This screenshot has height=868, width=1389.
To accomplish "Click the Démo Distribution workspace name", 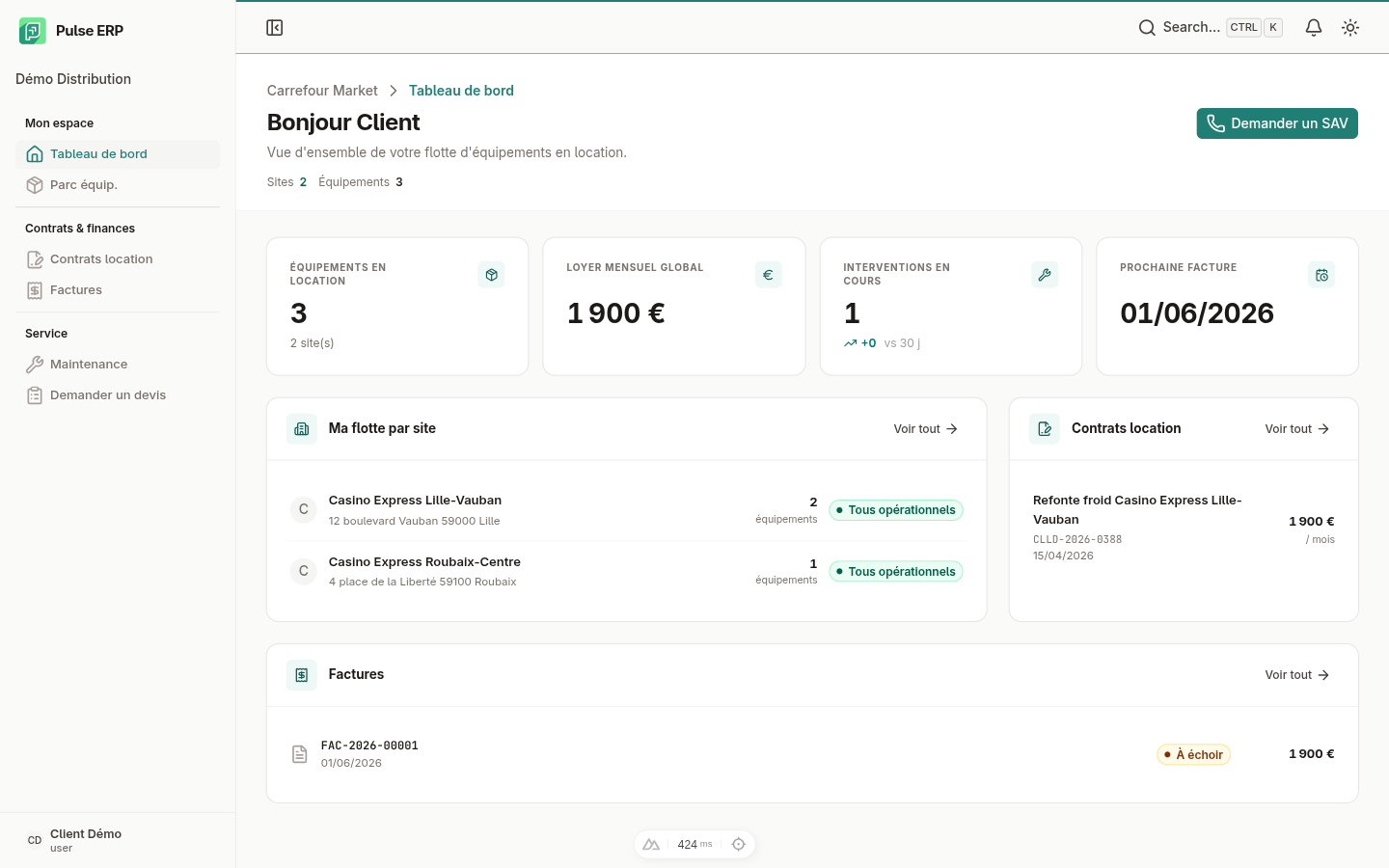I will (73, 79).
